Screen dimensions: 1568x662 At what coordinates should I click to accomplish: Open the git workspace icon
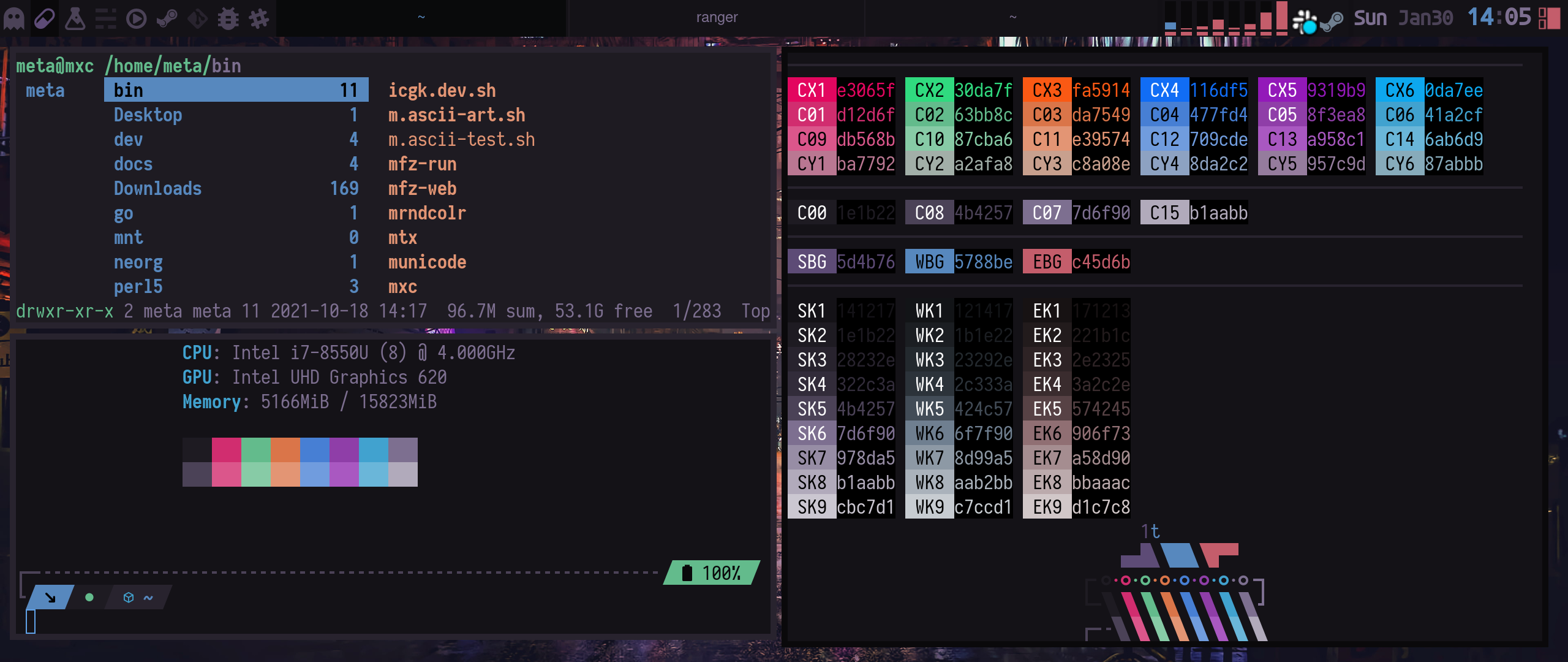coord(197,18)
